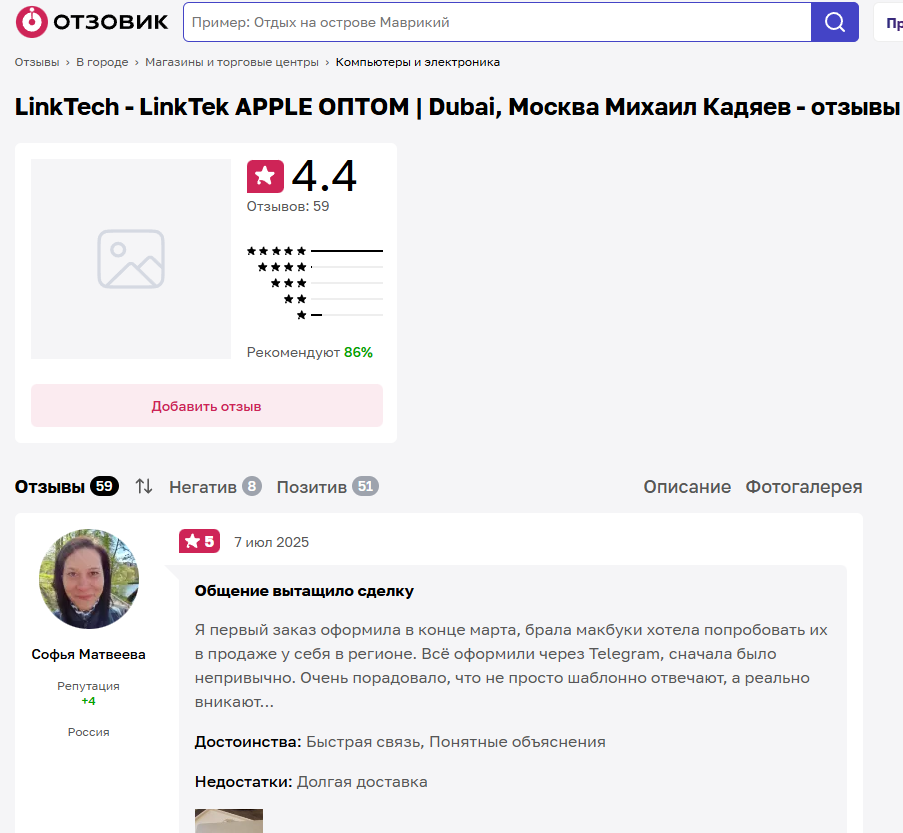Viewport: 903px width, 833px height.
Task: Click the 'Отзывов: 59' count text
Action: (288, 206)
